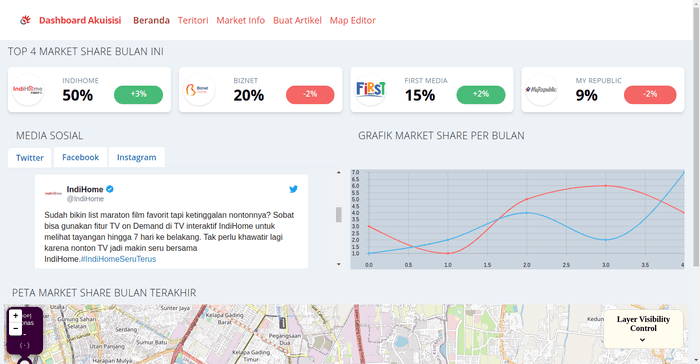Click the blue line point at 2.0
Viewport: 700px width, 364px height.
tap(527, 213)
